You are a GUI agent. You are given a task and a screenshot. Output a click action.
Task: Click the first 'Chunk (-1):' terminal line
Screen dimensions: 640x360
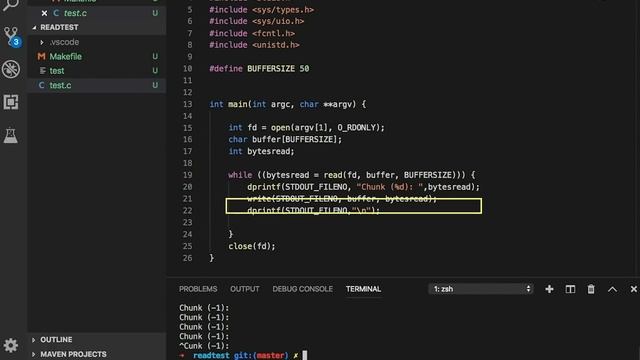(x=204, y=308)
